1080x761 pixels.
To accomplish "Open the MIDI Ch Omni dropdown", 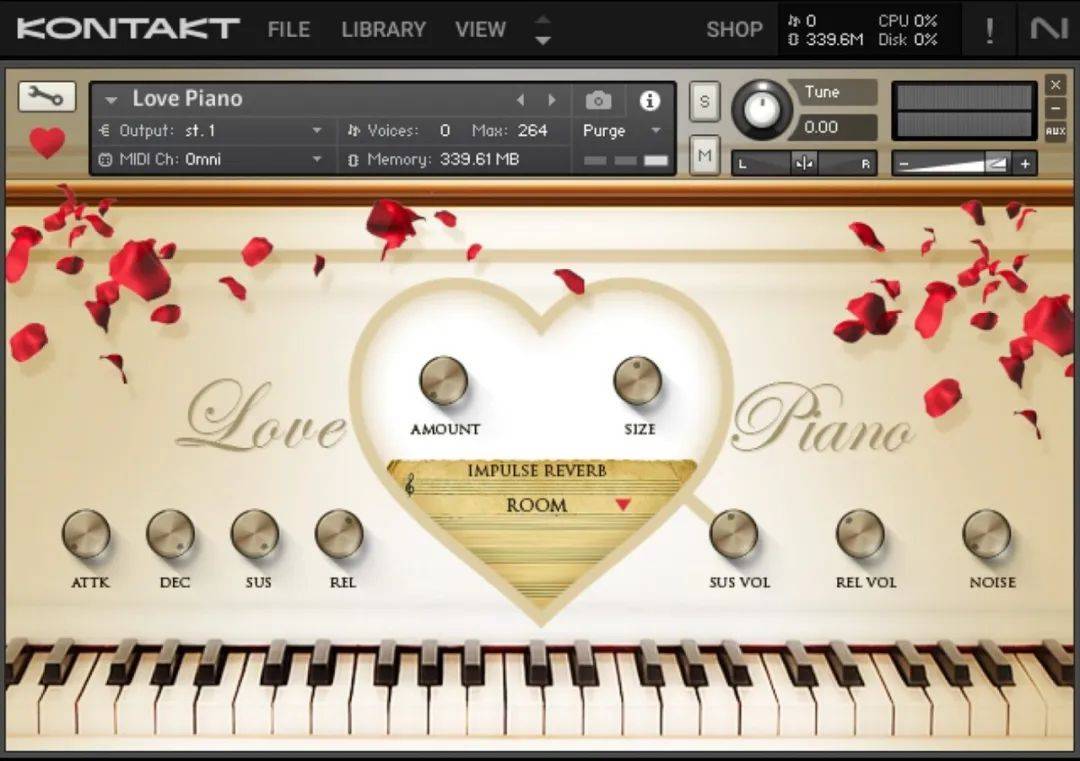I will (x=317, y=159).
